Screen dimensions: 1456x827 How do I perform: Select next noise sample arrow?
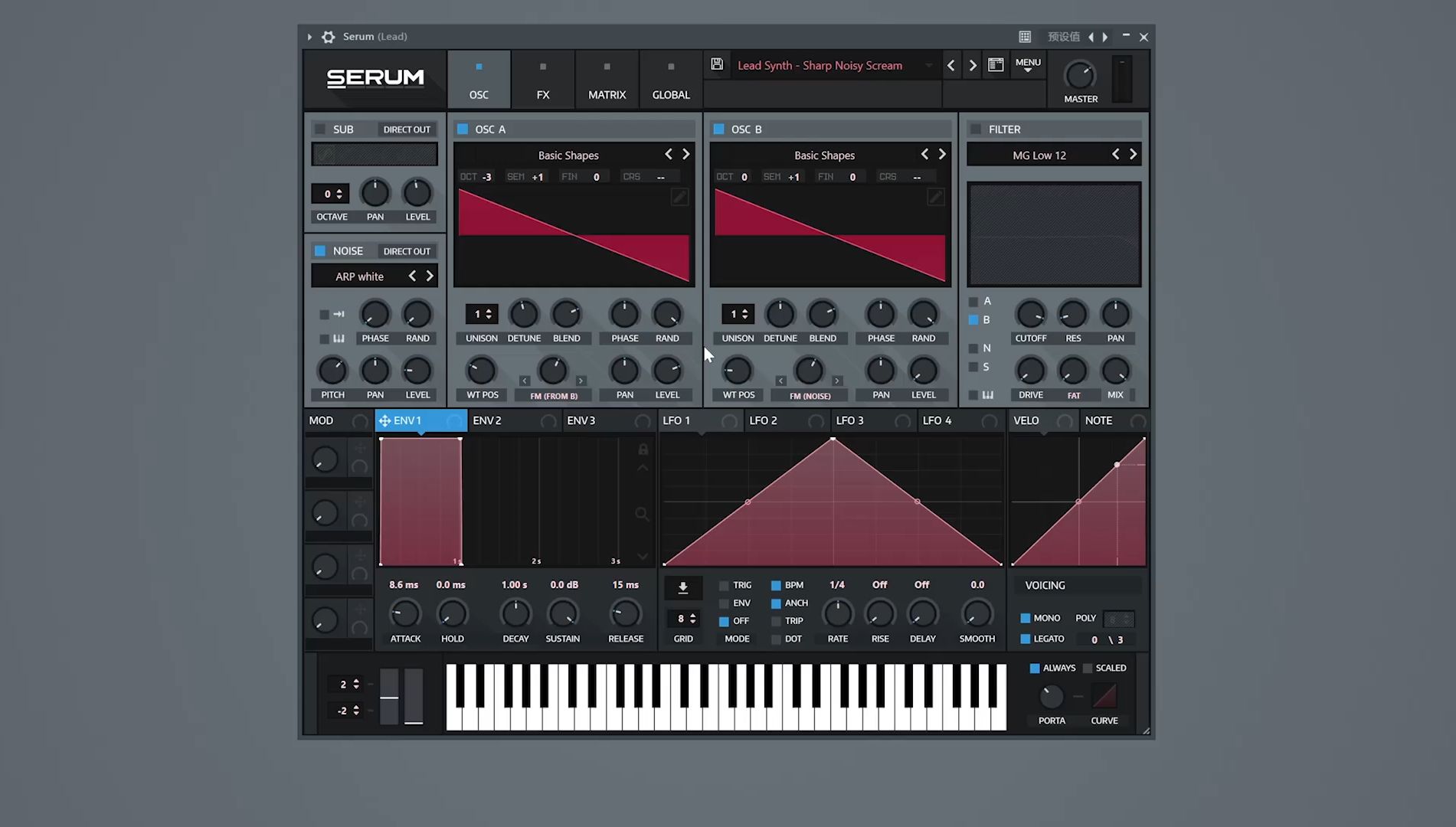tap(430, 276)
